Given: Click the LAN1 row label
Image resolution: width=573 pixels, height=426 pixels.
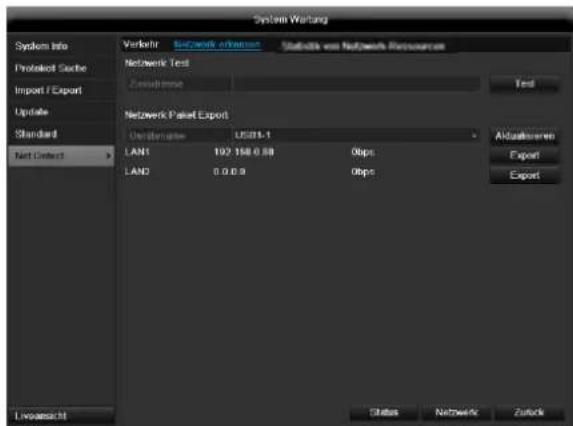Looking at the screenshot, I should coord(137,152).
